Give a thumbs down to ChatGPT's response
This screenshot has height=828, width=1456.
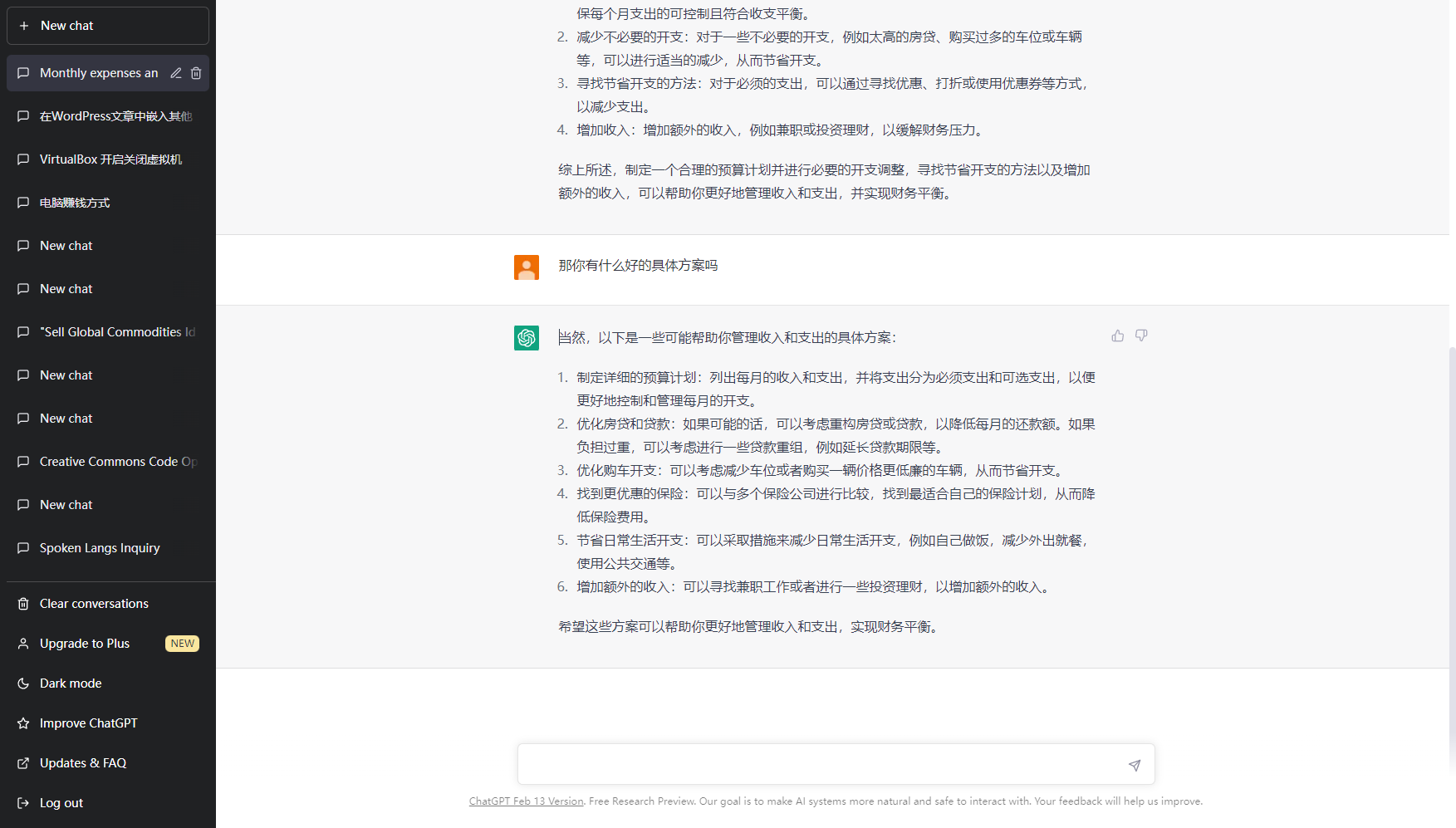(1141, 336)
